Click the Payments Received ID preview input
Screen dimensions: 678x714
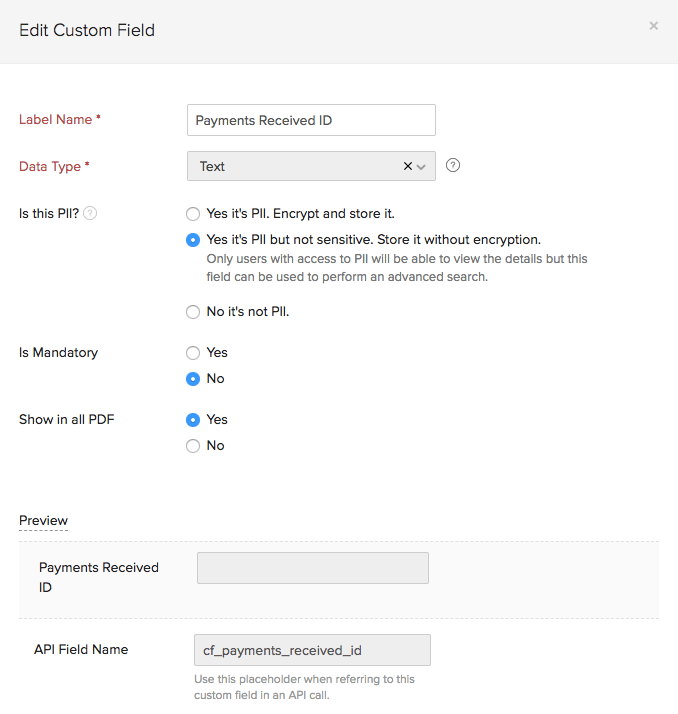pyautogui.click(x=313, y=568)
